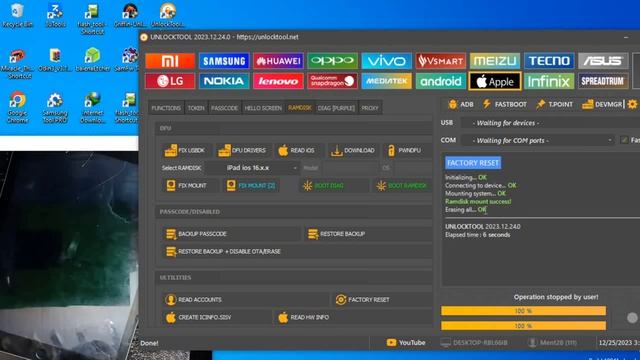Viewport: 640px width, 360px height.
Task: Click the Factory Reset log header
Action: coord(473,163)
